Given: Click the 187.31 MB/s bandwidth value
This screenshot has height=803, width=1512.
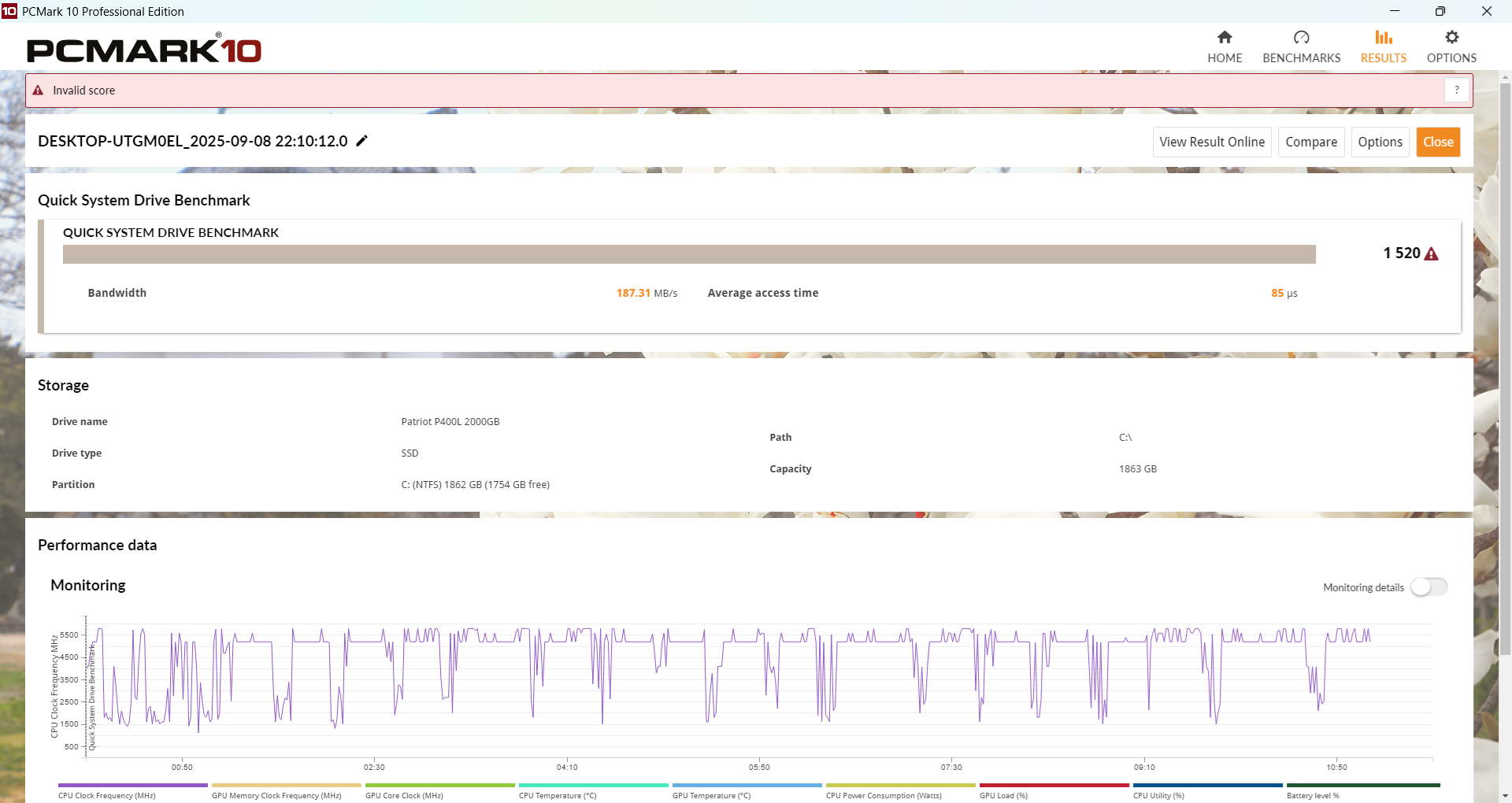Looking at the screenshot, I should 647,293.
